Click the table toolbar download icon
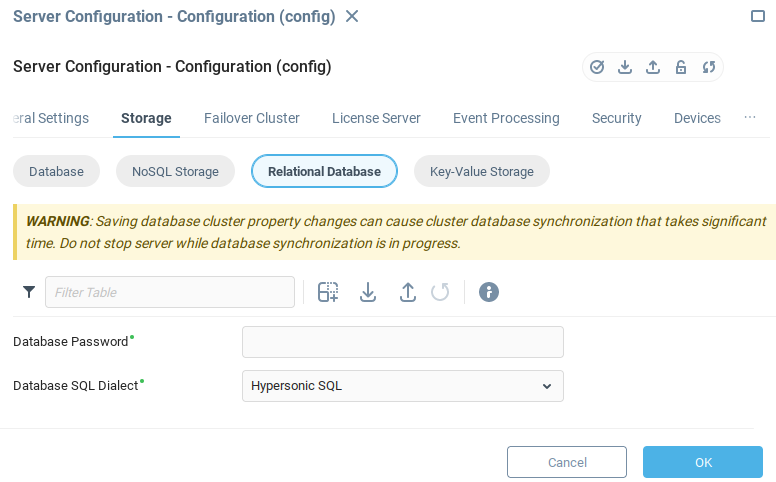The height and width of the screenshot is (482, 776). tap(368, 292)
